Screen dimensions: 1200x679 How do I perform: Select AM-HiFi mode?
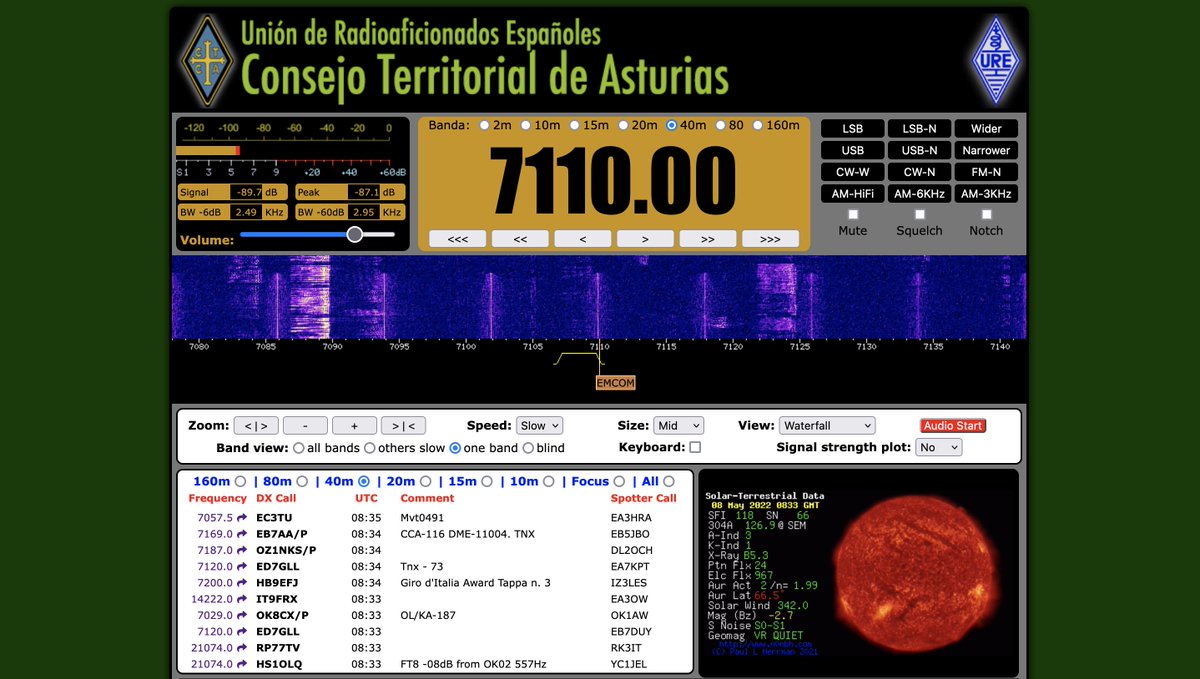click(853, 194)
